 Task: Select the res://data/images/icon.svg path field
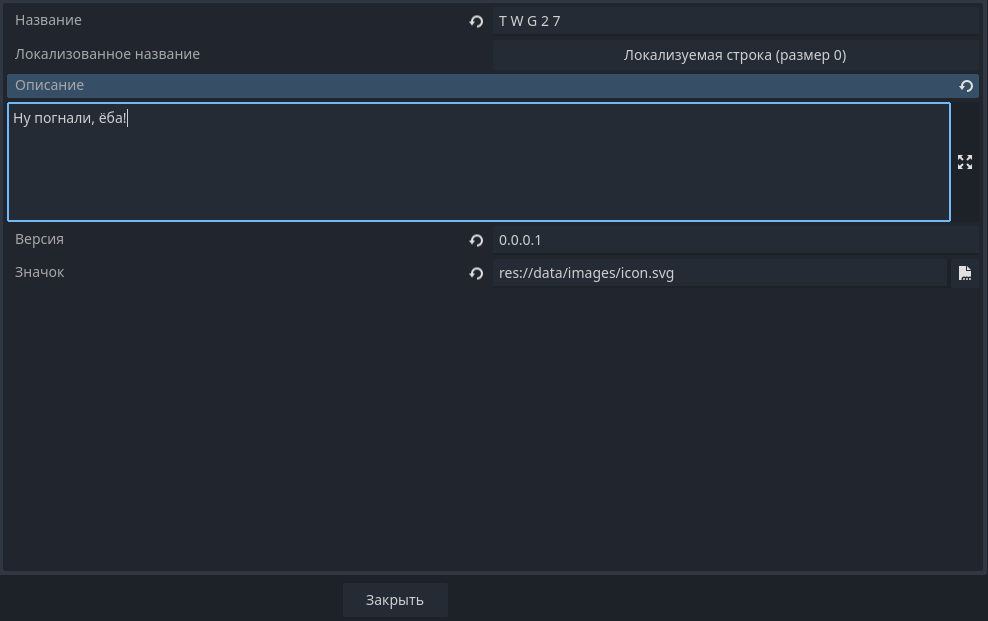(720, 273)
